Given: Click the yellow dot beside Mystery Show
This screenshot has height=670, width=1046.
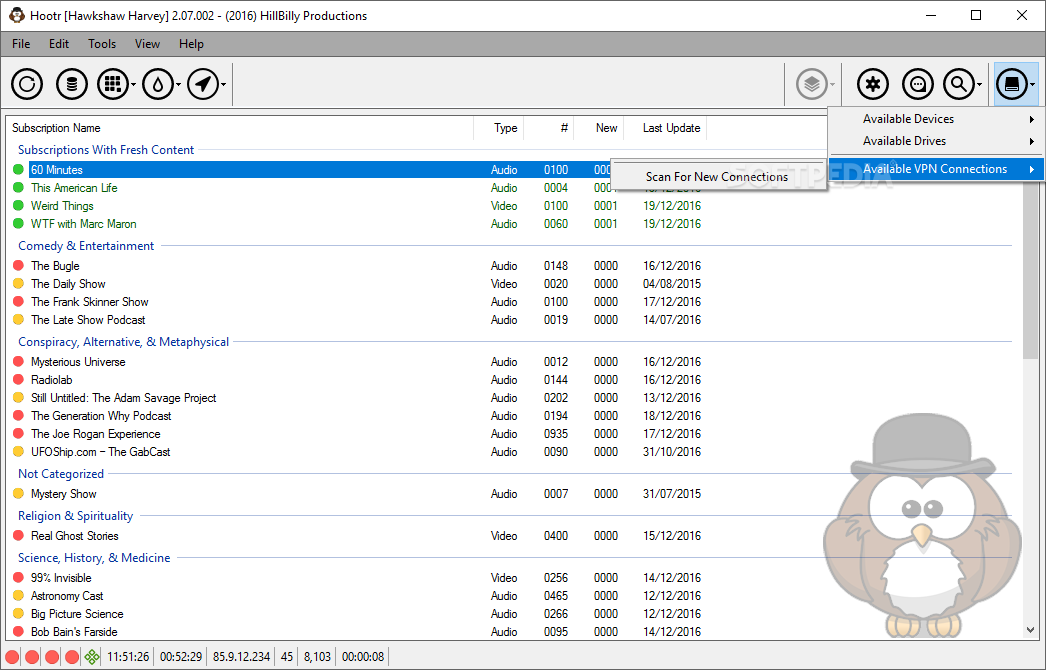Looking at the screenshot, I should [x=19, y=494].
